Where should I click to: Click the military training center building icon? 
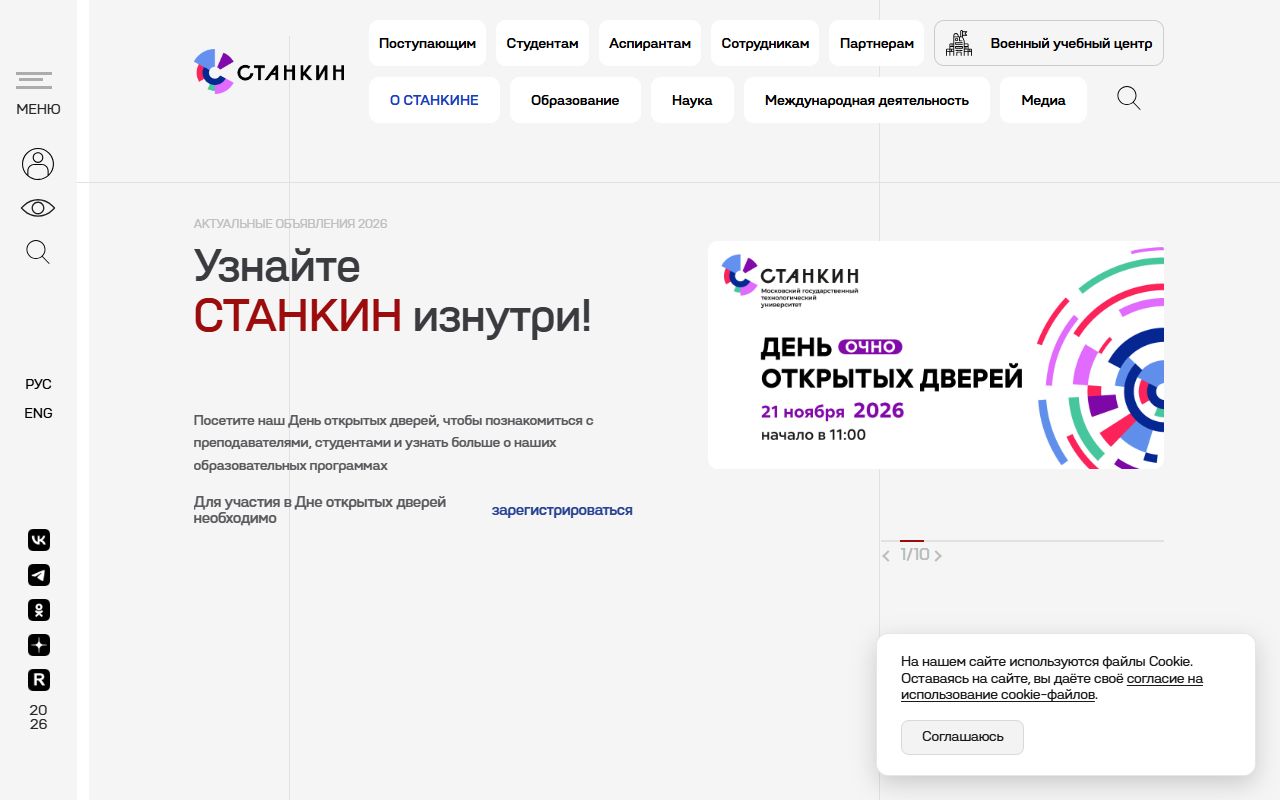[959, 43]
